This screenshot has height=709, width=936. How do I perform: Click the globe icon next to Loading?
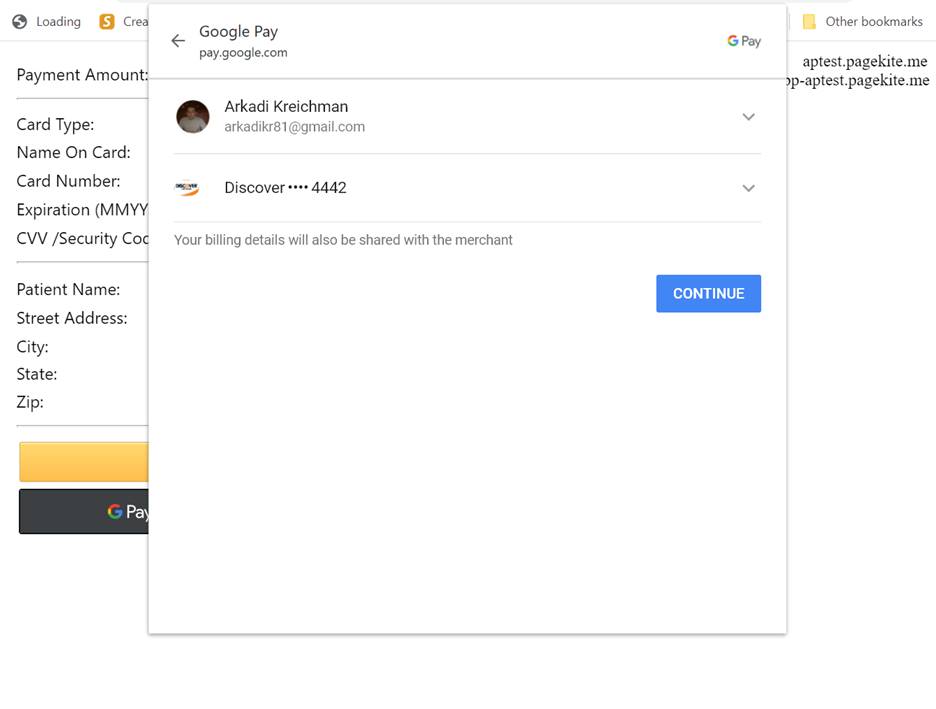20,21
